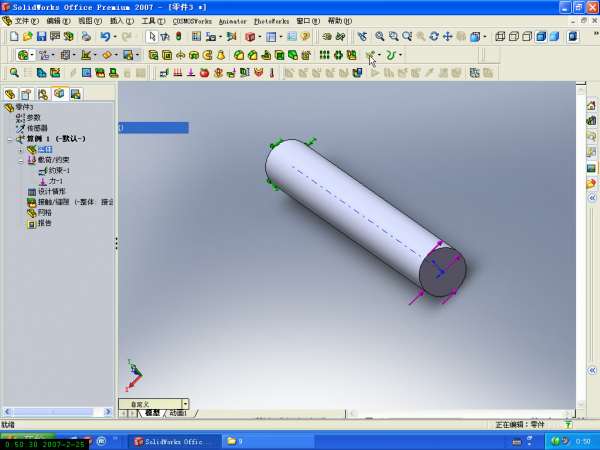
Task: Click the yellow bell-shaped feature icon
Action: [221, 55]
